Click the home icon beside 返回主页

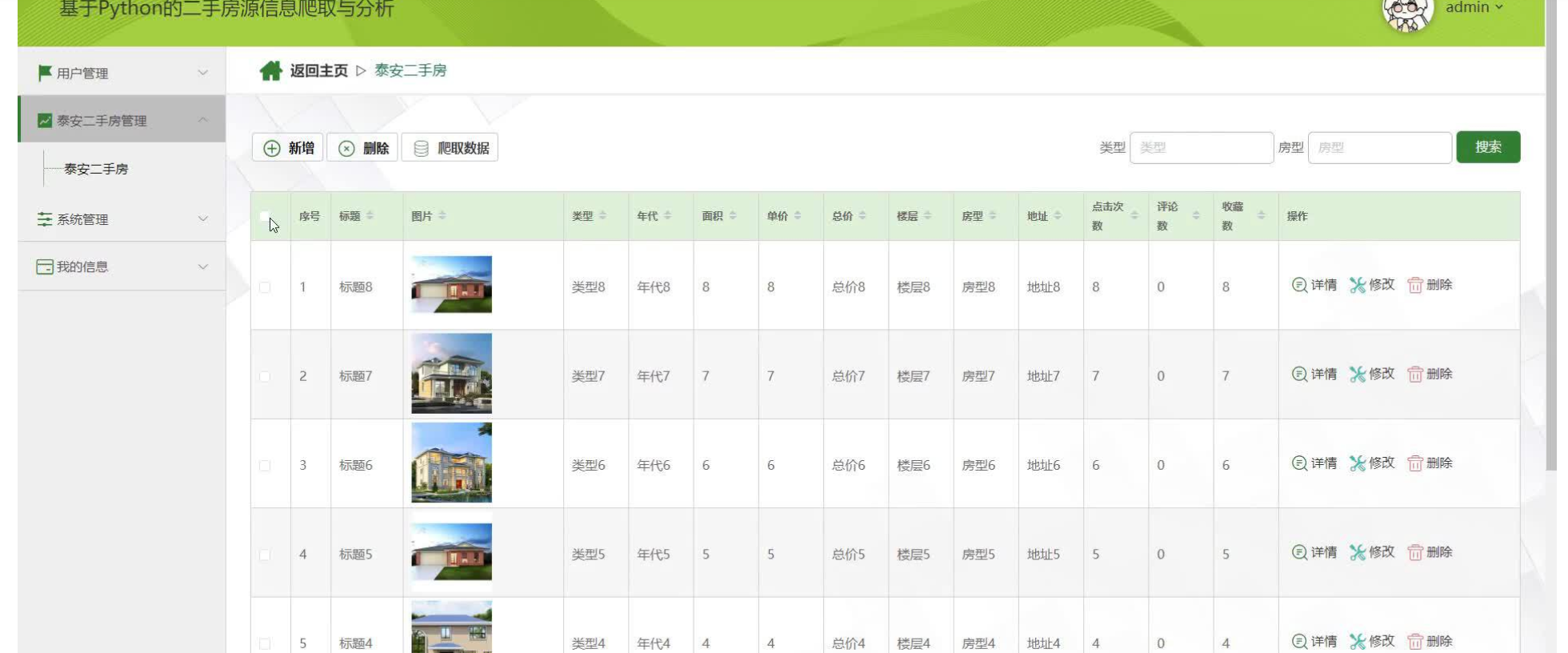click(270, 70)
